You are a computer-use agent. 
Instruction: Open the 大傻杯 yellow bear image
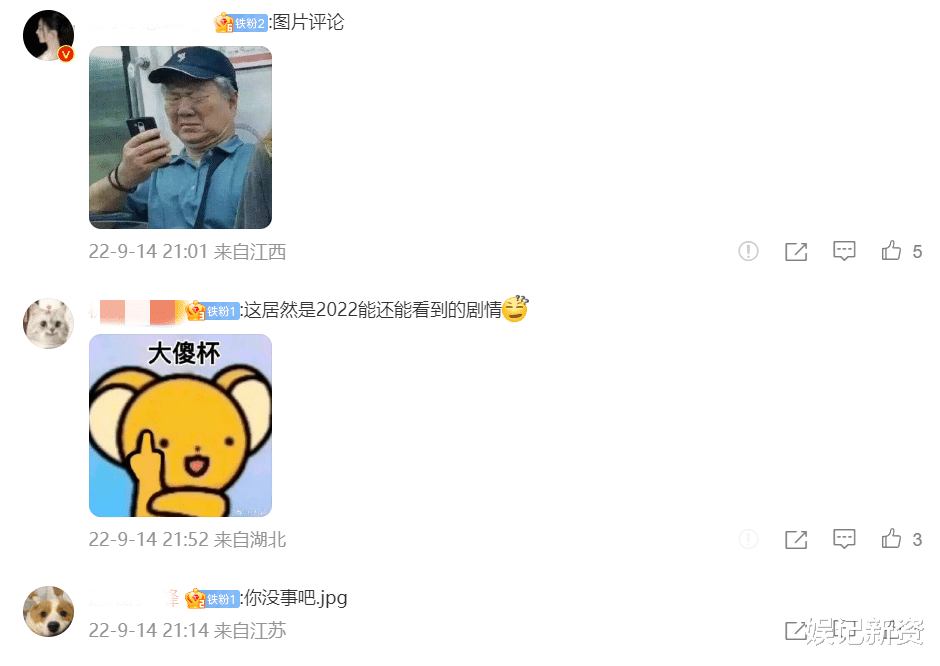[x=180, y=426]
